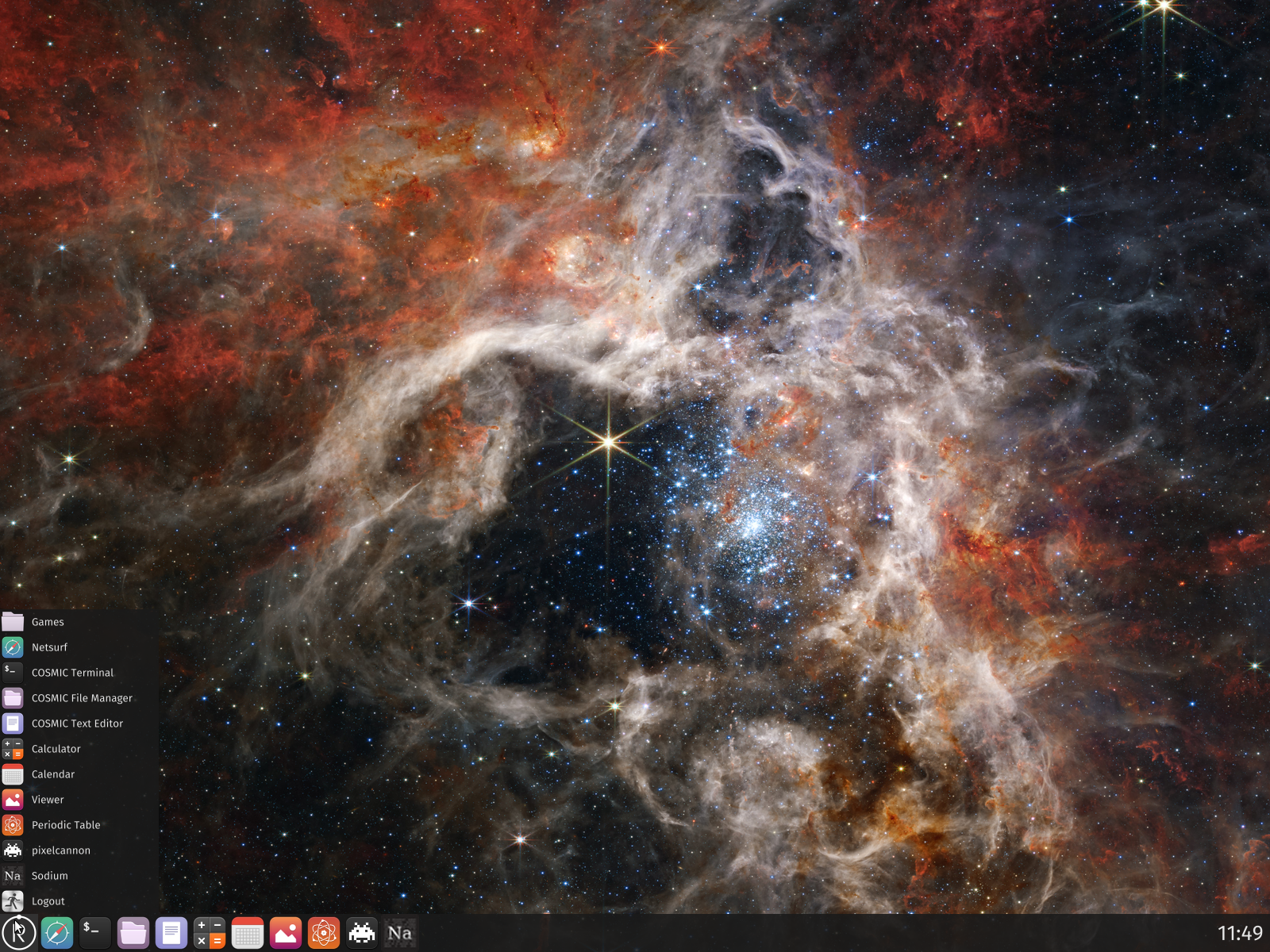Screen dimensions: 1270x952
Task: Click the Calculator icon in menu list
Action: 13,749
